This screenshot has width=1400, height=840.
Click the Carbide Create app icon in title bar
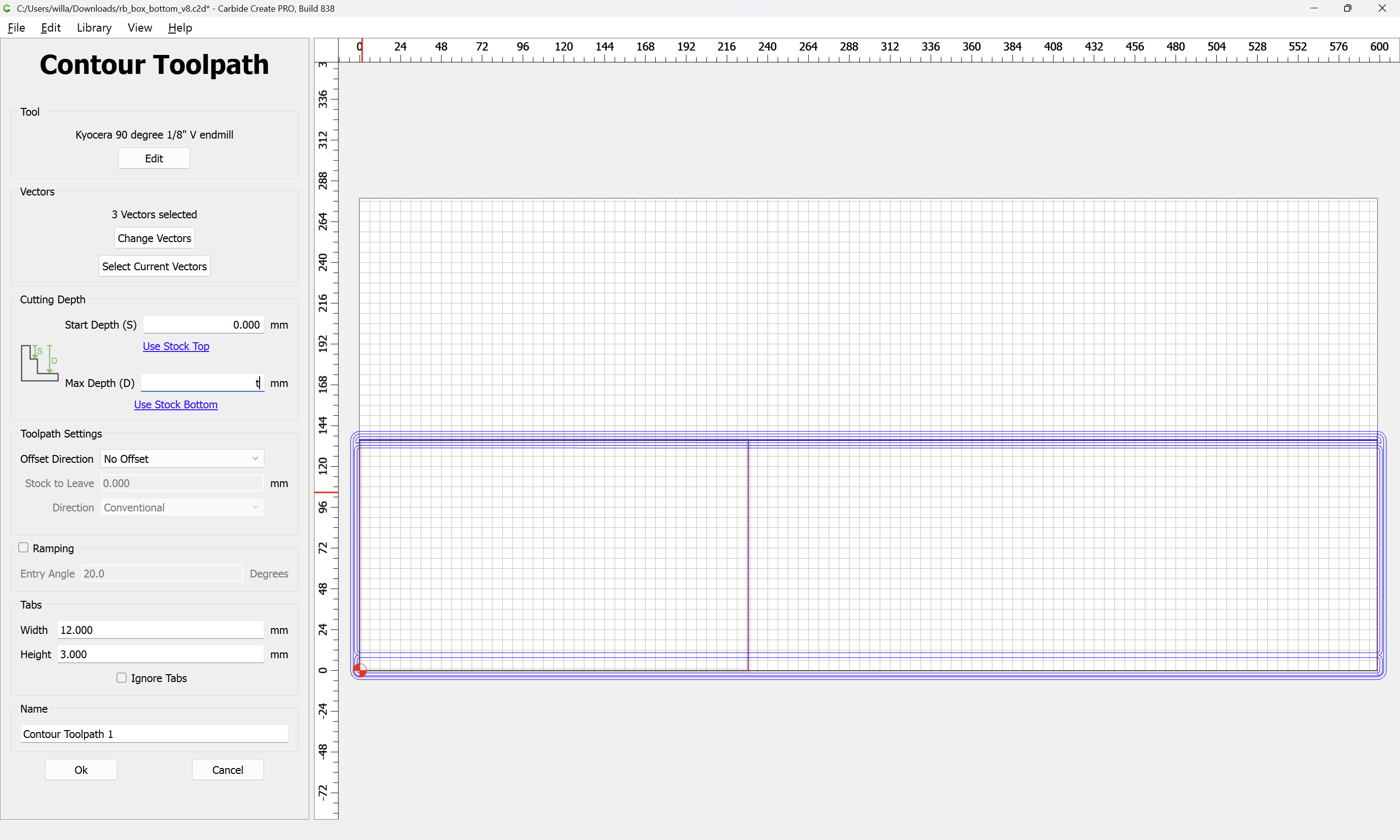tap(7, 8)
